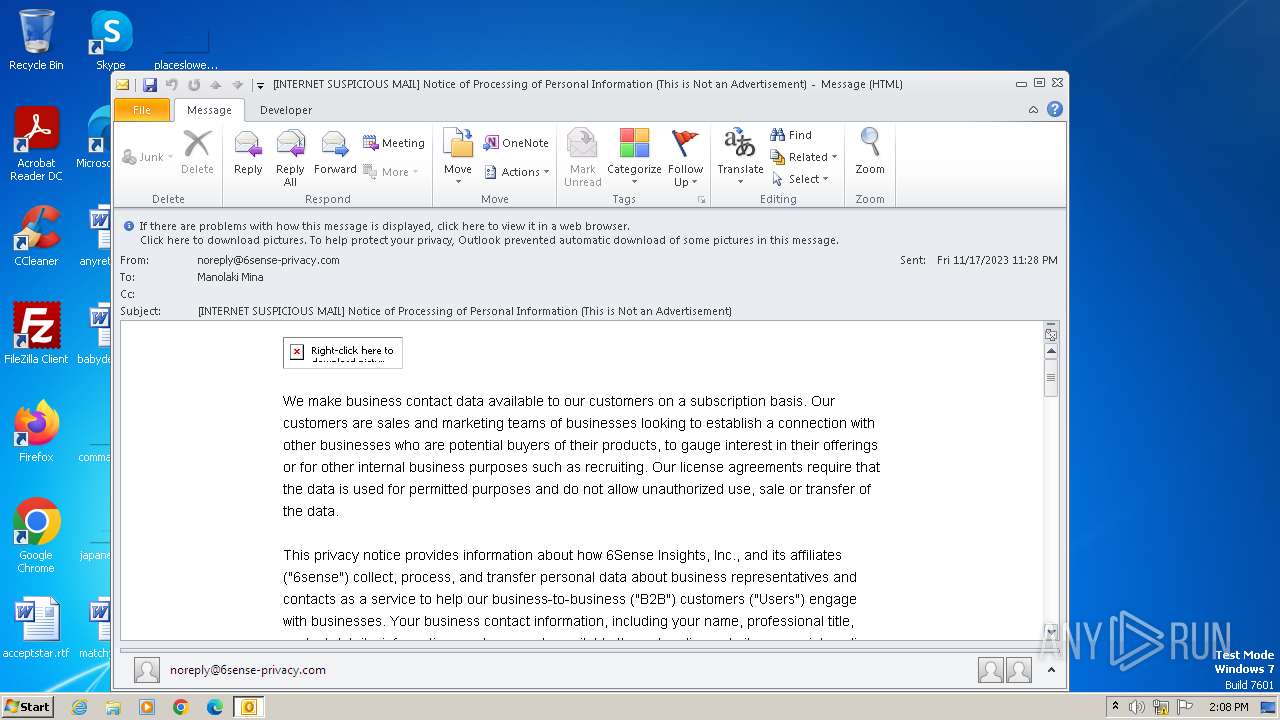The height and width of the screenshot is (720, 1280).
Task: Click the Windows Start button
Action: [x=27, y=706]
